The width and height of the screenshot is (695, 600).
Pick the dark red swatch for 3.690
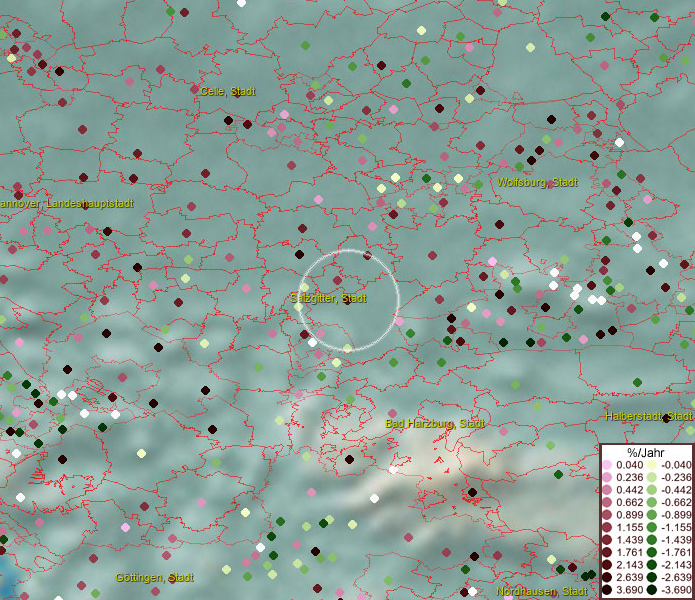pyautogui.click(x=607, y=590)
